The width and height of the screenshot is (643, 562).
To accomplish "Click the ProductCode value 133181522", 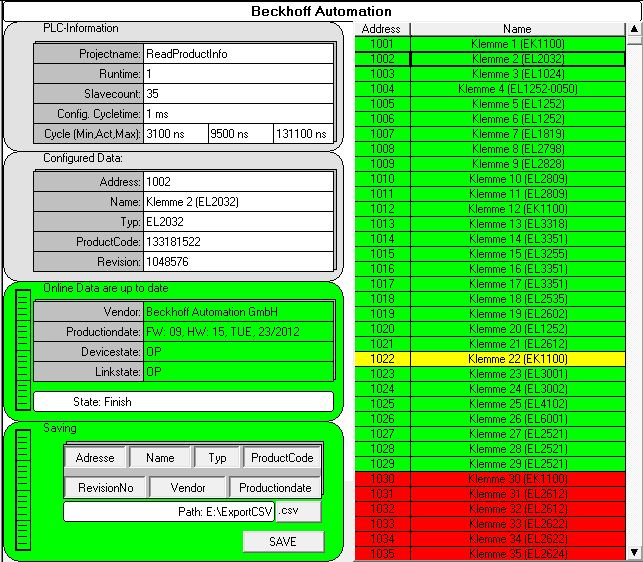I will 238,242.
